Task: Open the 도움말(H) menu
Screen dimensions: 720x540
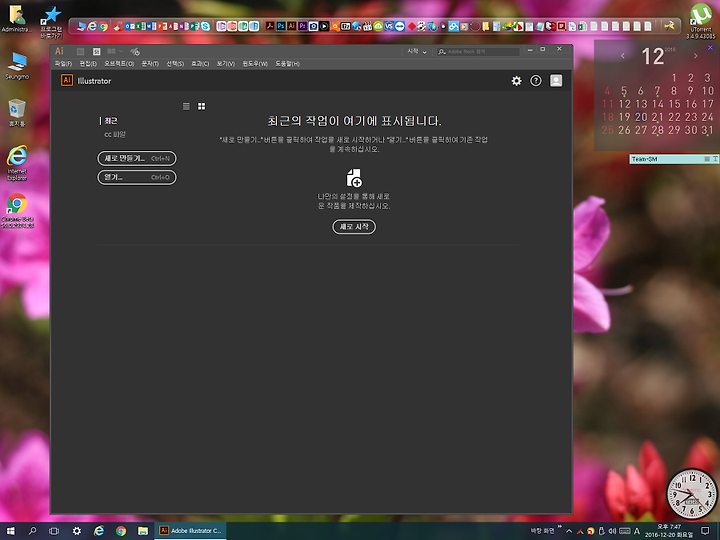Action: (287, 64)
